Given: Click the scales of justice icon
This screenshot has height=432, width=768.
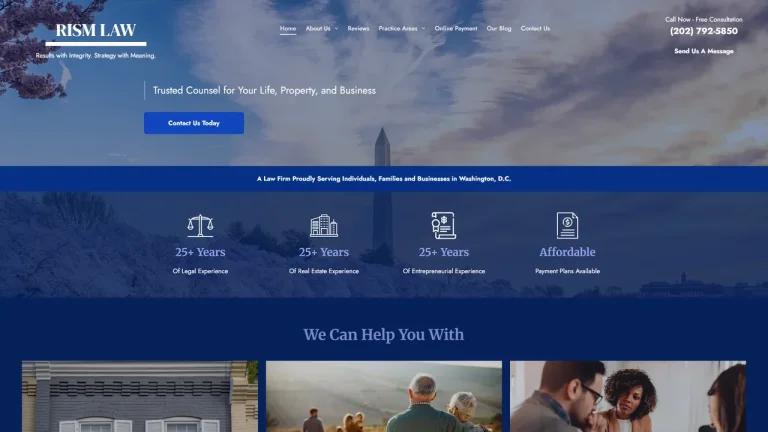Looking at the screenshot, I should (200, 226).
